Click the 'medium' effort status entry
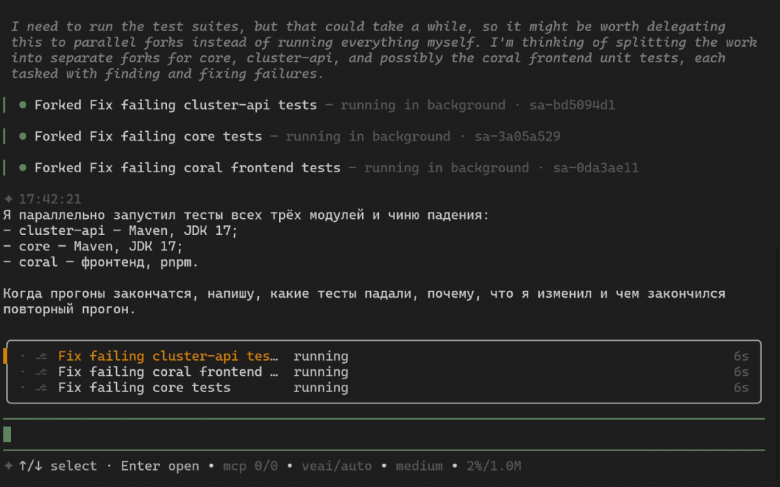Viewport: 780px width, 487px height. 419,466
